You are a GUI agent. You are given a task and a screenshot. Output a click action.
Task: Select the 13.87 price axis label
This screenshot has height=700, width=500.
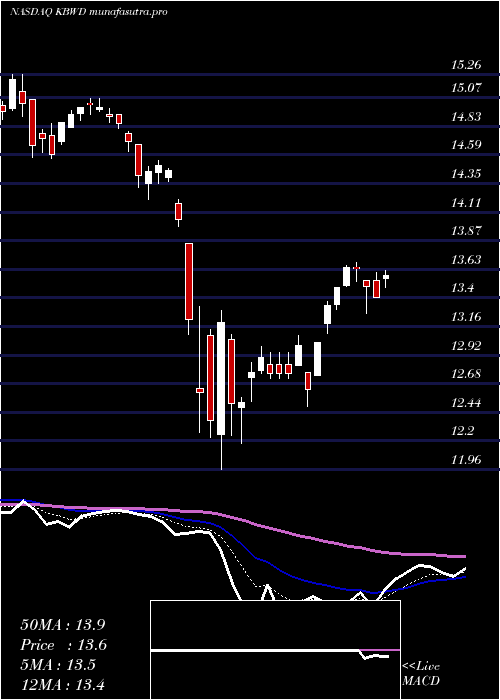coord(466,231)
